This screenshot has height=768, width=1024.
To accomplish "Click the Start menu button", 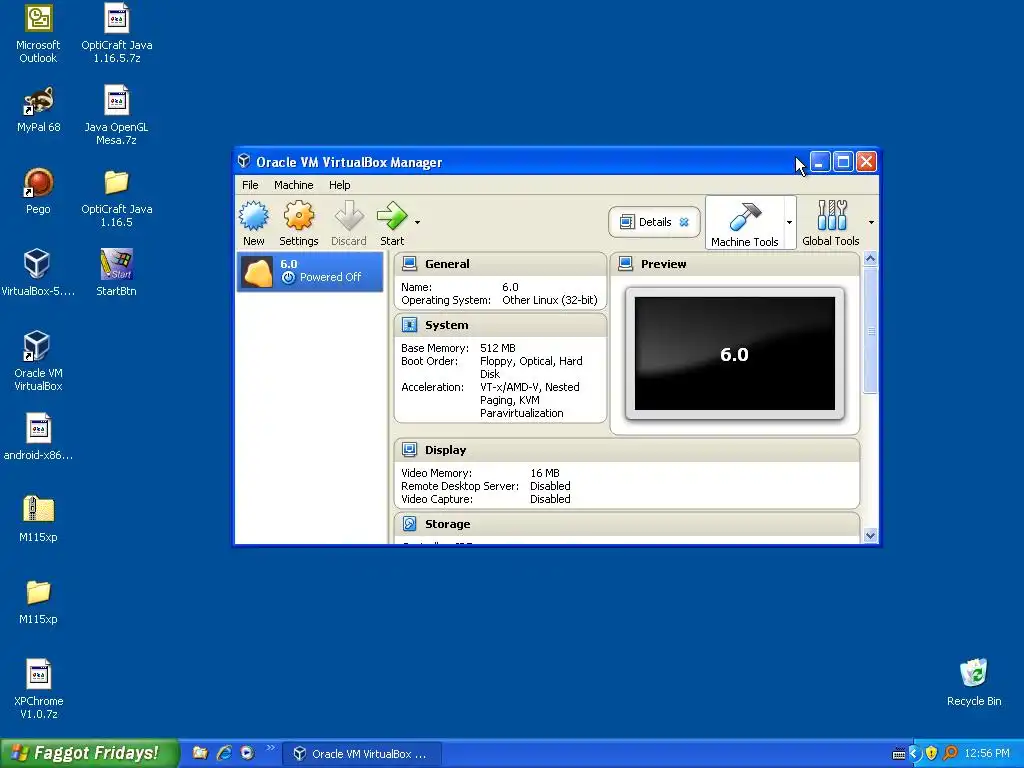I will [x=89, y=753].
